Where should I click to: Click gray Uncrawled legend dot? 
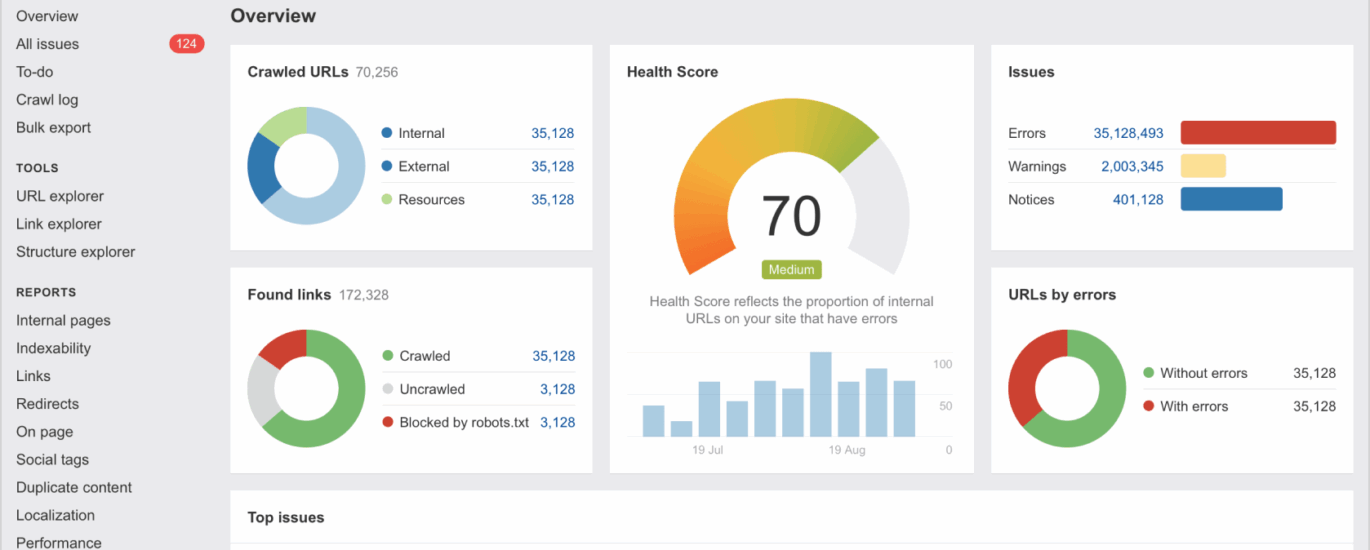pos(388,389)
